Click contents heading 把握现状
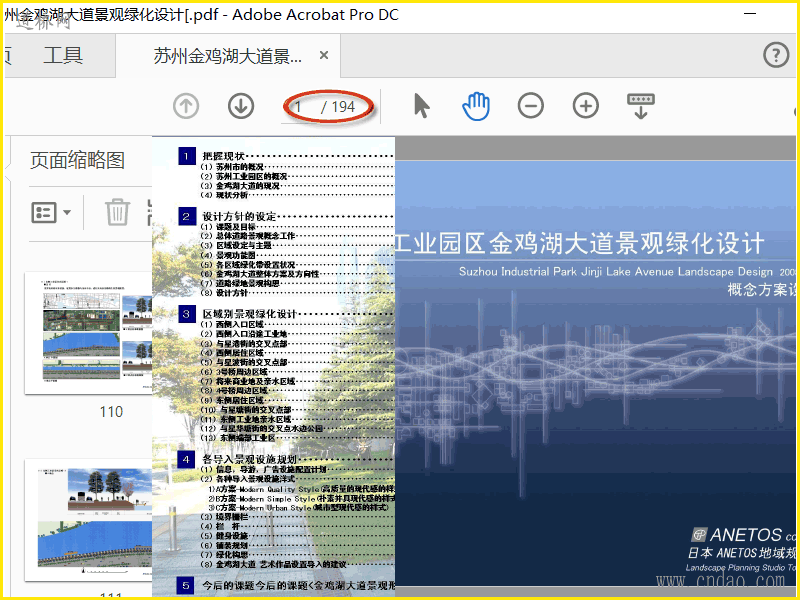The width and height of the screenshot is (800, 600). click(x=223, y=156)
